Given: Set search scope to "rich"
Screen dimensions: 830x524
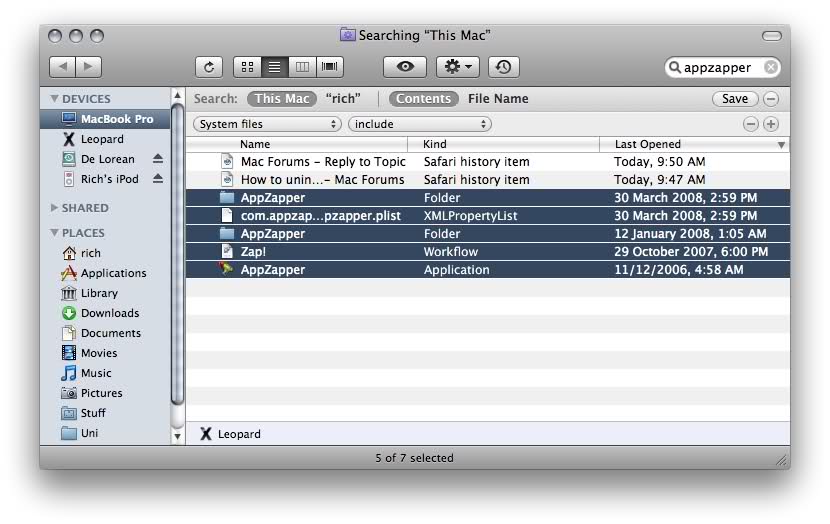Looking at the screenshot, I should (x=343, y=99).
